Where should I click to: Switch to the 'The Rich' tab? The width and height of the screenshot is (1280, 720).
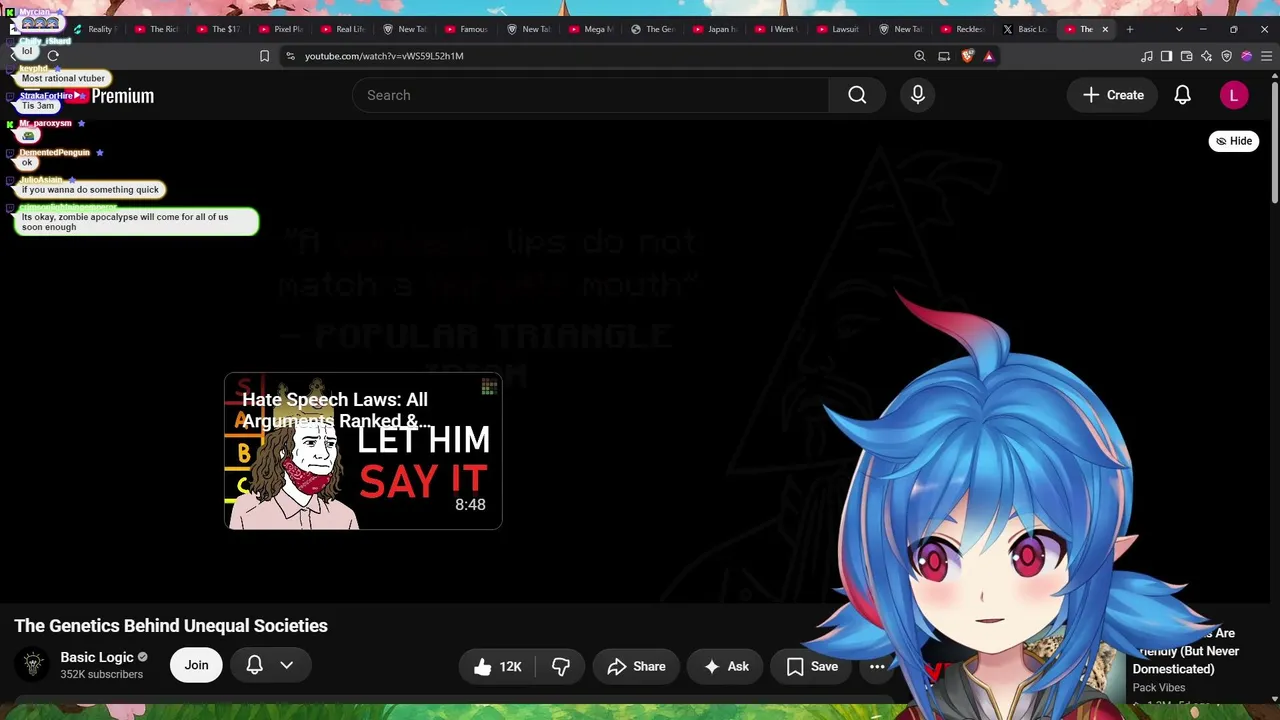pos(156,29)
